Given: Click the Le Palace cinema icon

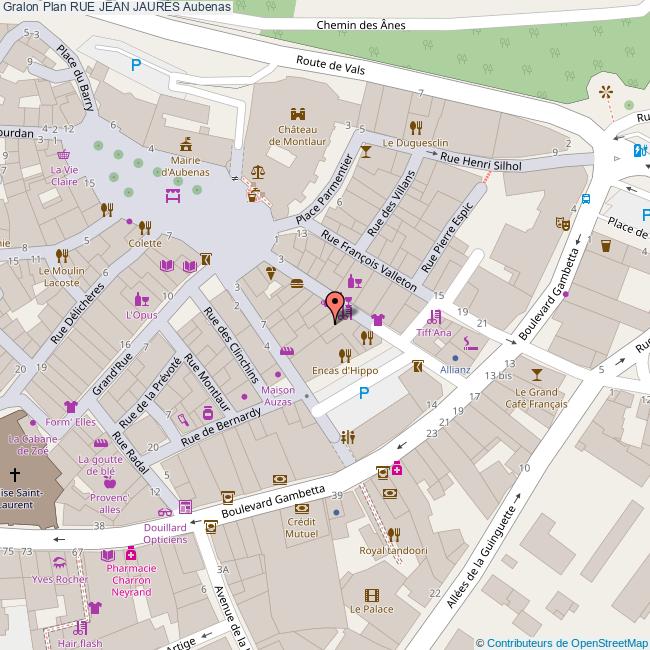Looking at the screenshot, I should pos(372,594).
